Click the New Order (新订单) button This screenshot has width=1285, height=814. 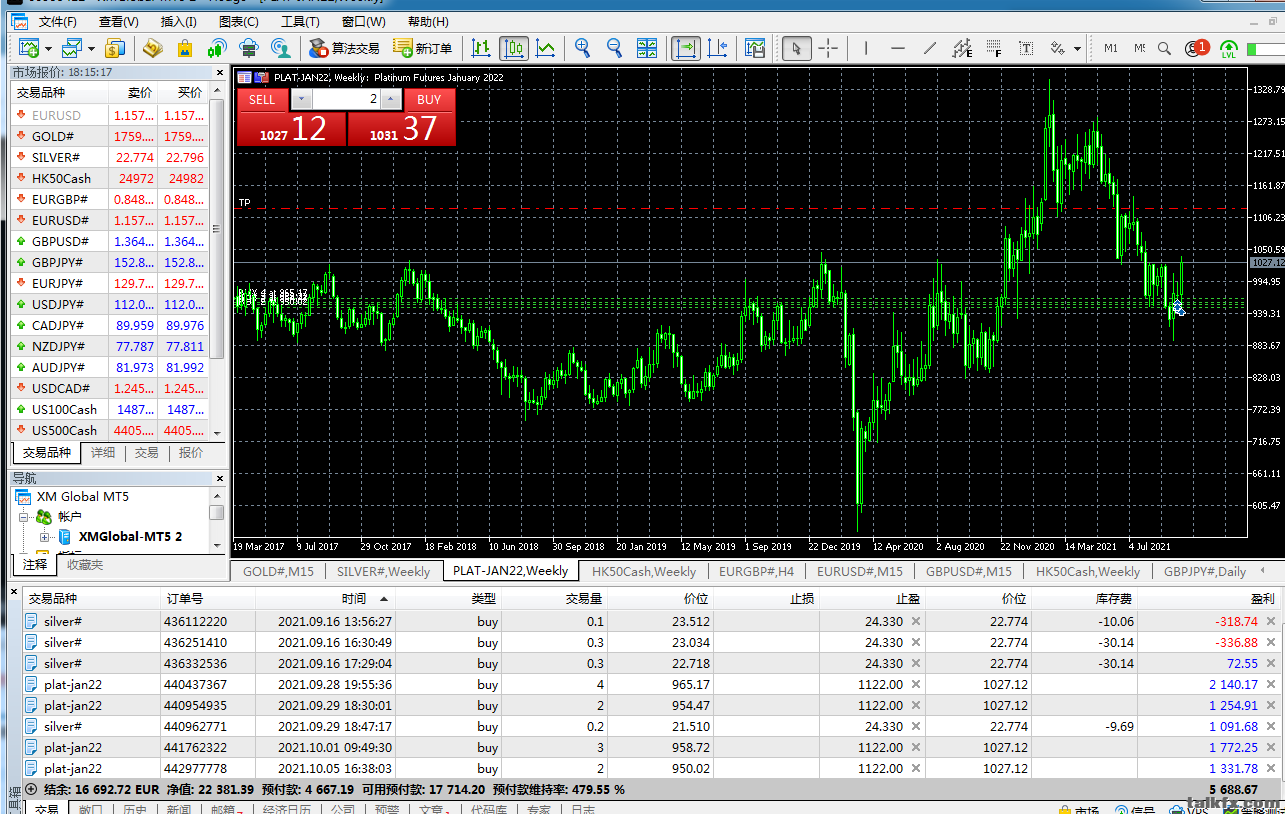(x=422, y=48)
